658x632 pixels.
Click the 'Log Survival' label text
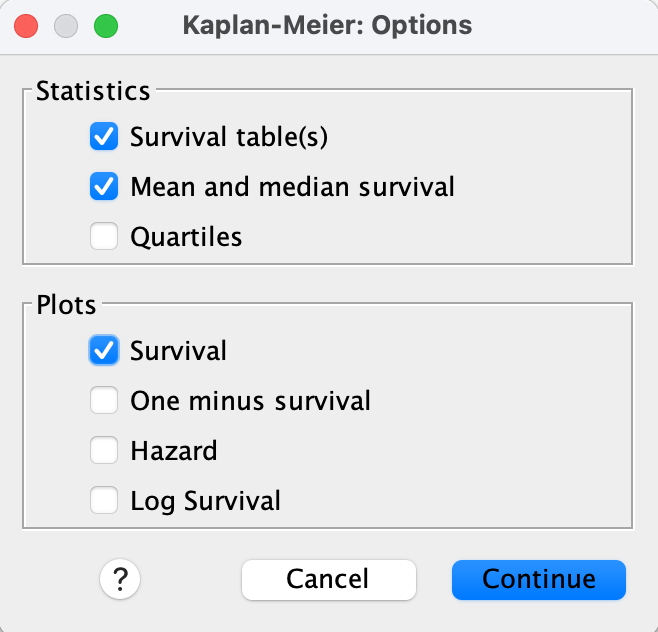[x=205, y=500]
